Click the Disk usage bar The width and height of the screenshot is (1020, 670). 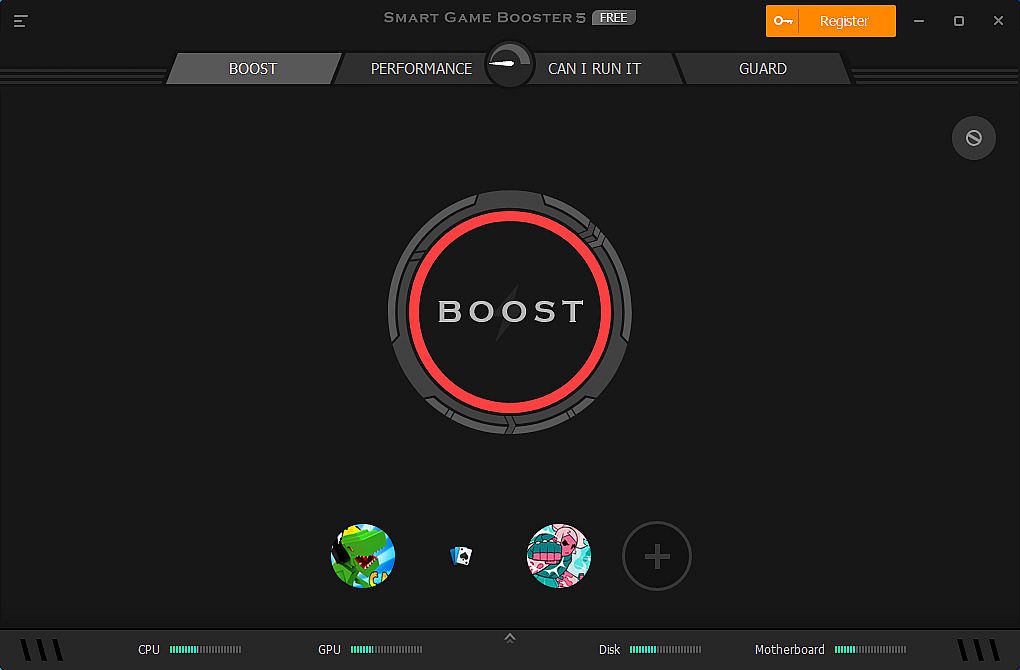[x=665, y=649]
